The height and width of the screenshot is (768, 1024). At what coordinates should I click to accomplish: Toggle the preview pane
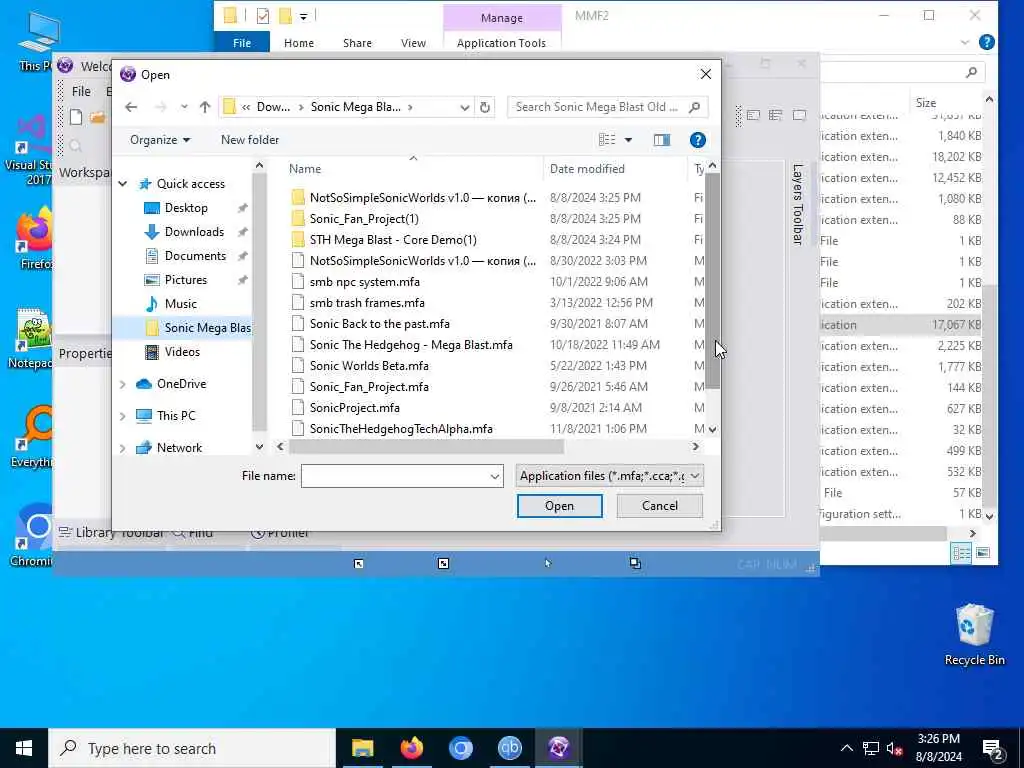662,140
